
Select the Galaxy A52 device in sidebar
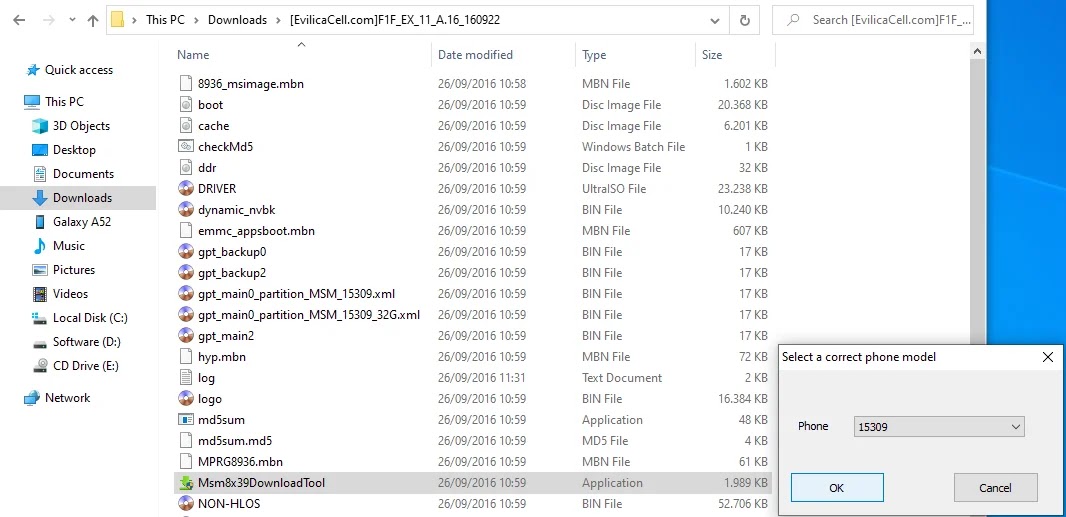click(82, 222)
